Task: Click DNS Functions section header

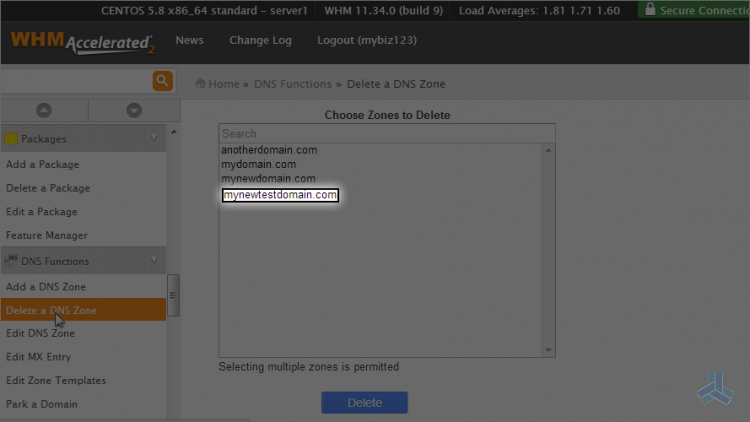Action: point(83,261)
